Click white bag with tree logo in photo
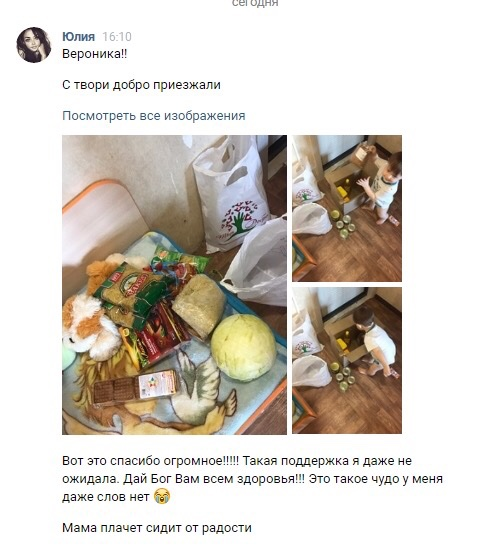 232,195
